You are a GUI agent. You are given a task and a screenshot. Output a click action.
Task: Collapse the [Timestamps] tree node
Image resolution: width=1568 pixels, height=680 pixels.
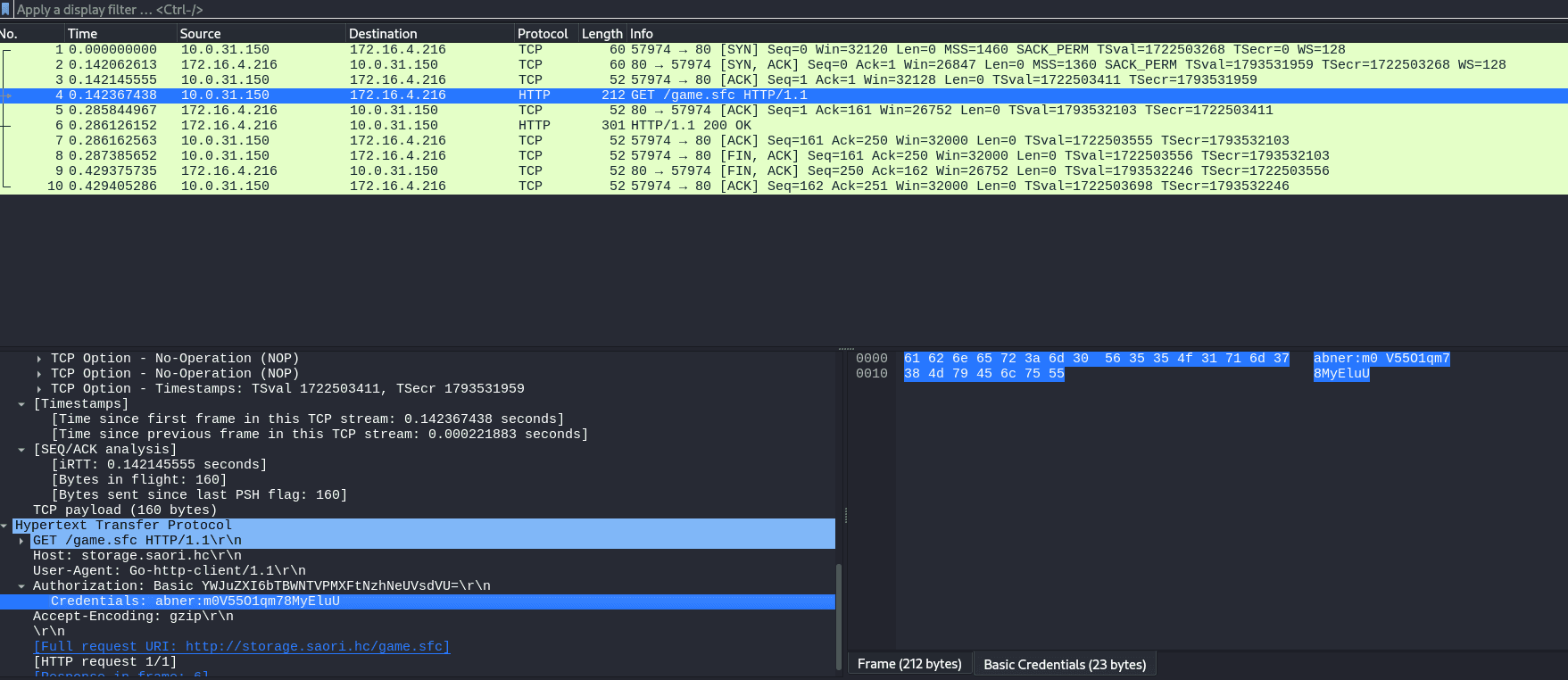point(21,404)
